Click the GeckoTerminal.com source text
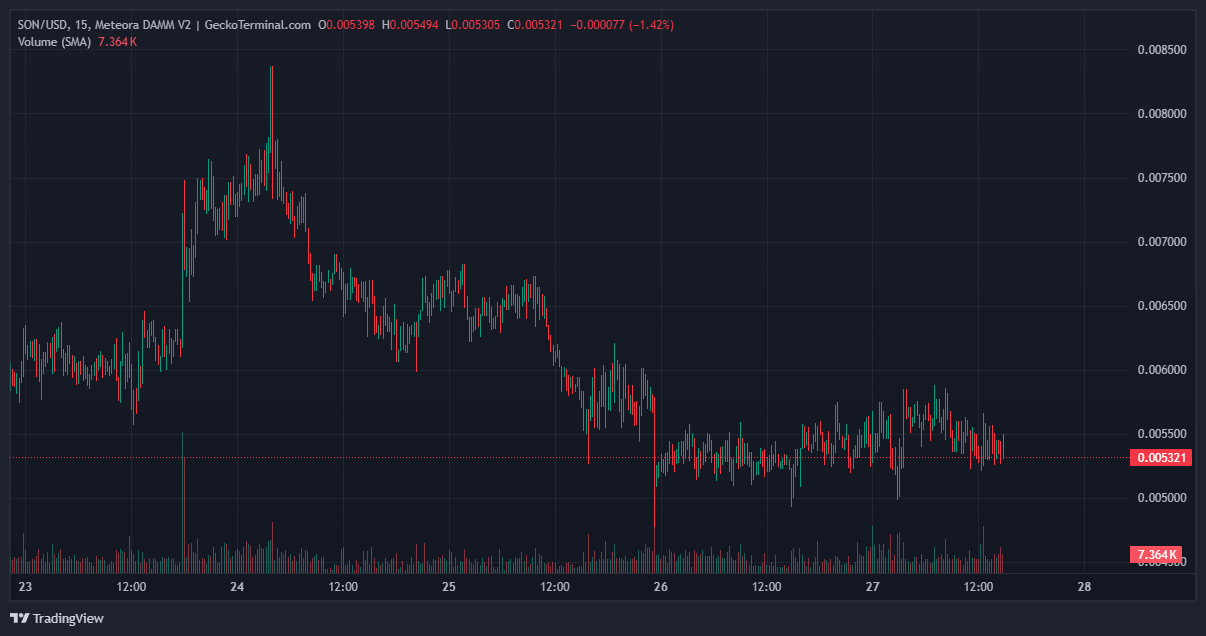This screenshot has height=636, width=1206. 258,25
